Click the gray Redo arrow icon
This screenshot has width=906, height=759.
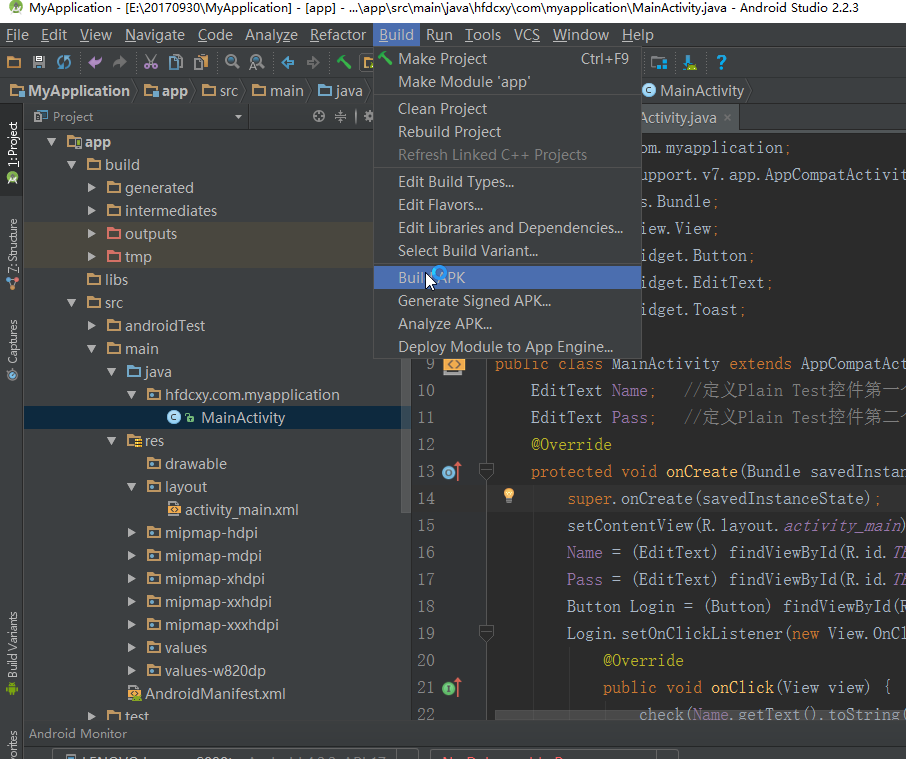120,62
